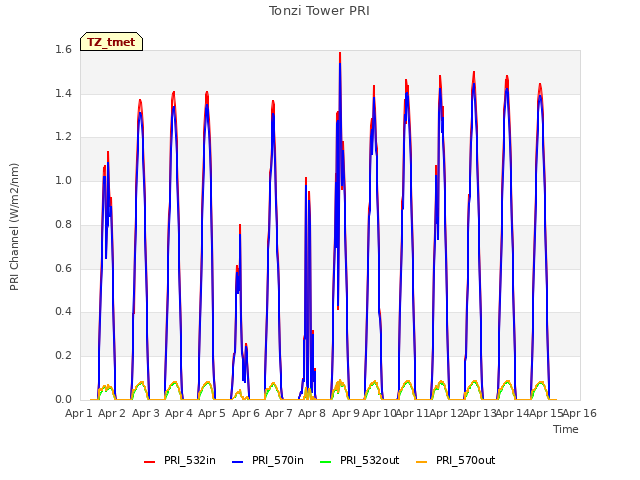Viewport: 640px width, 480px height.
Task: Click the Apr 6 x-axis tick label
Action: pos(246,413)
